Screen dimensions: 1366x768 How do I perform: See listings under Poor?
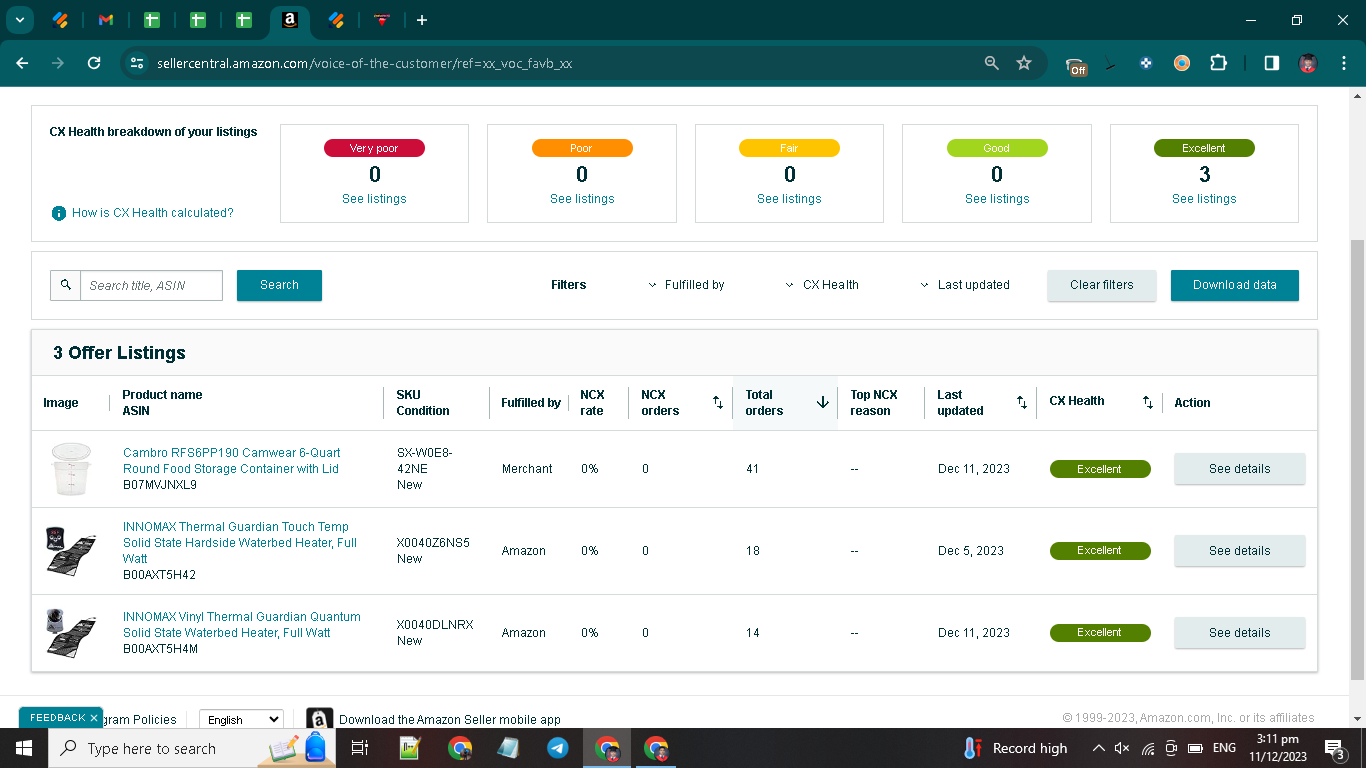click(x=582, y=199)
